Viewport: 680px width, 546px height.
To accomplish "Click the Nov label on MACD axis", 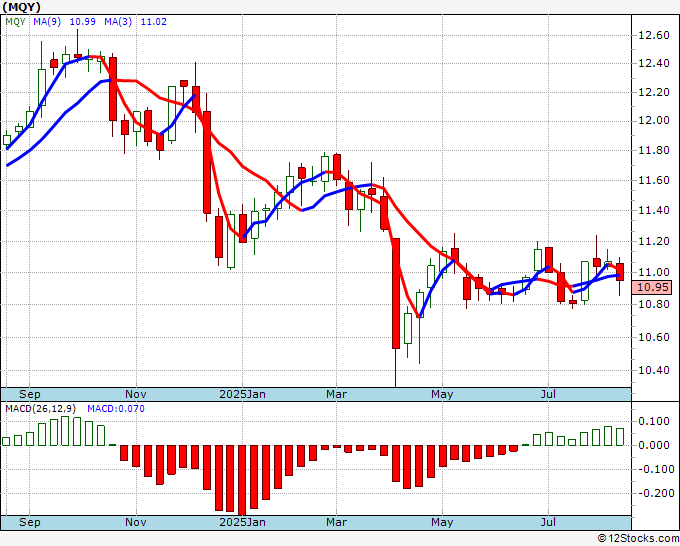I will (x=136, y=522).
